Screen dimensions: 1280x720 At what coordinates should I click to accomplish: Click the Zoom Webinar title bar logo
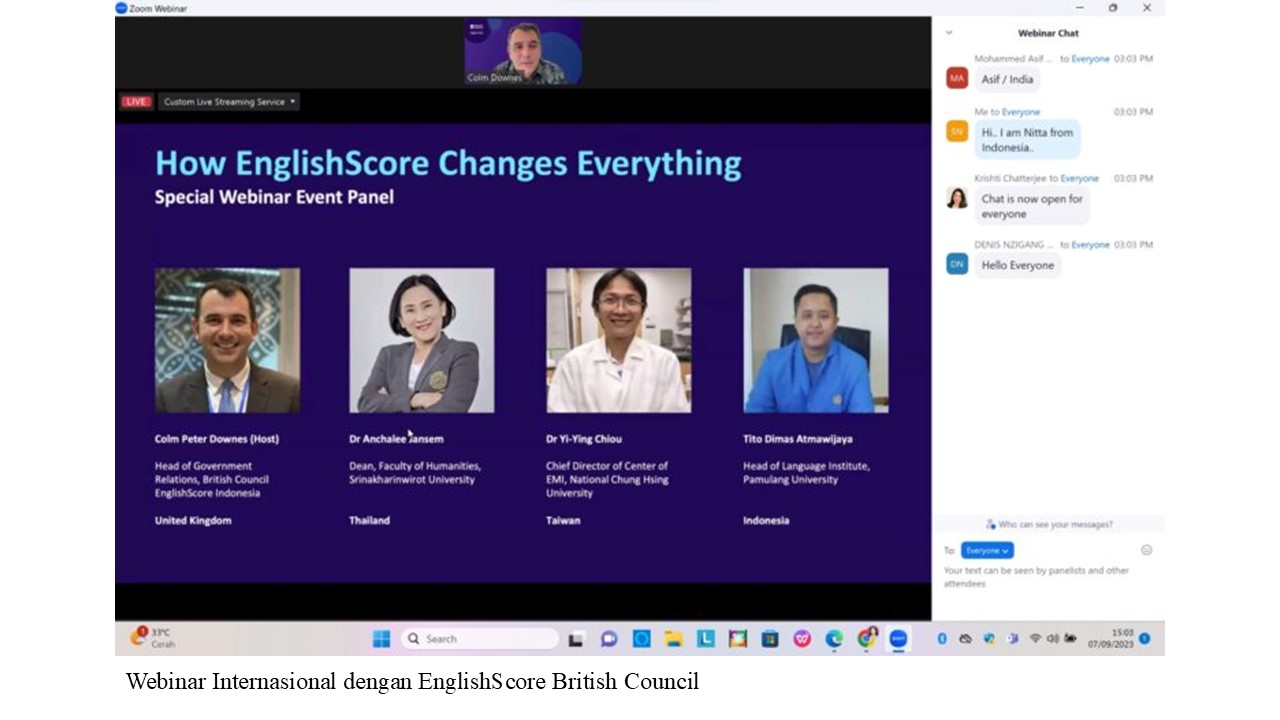point(122,8)
